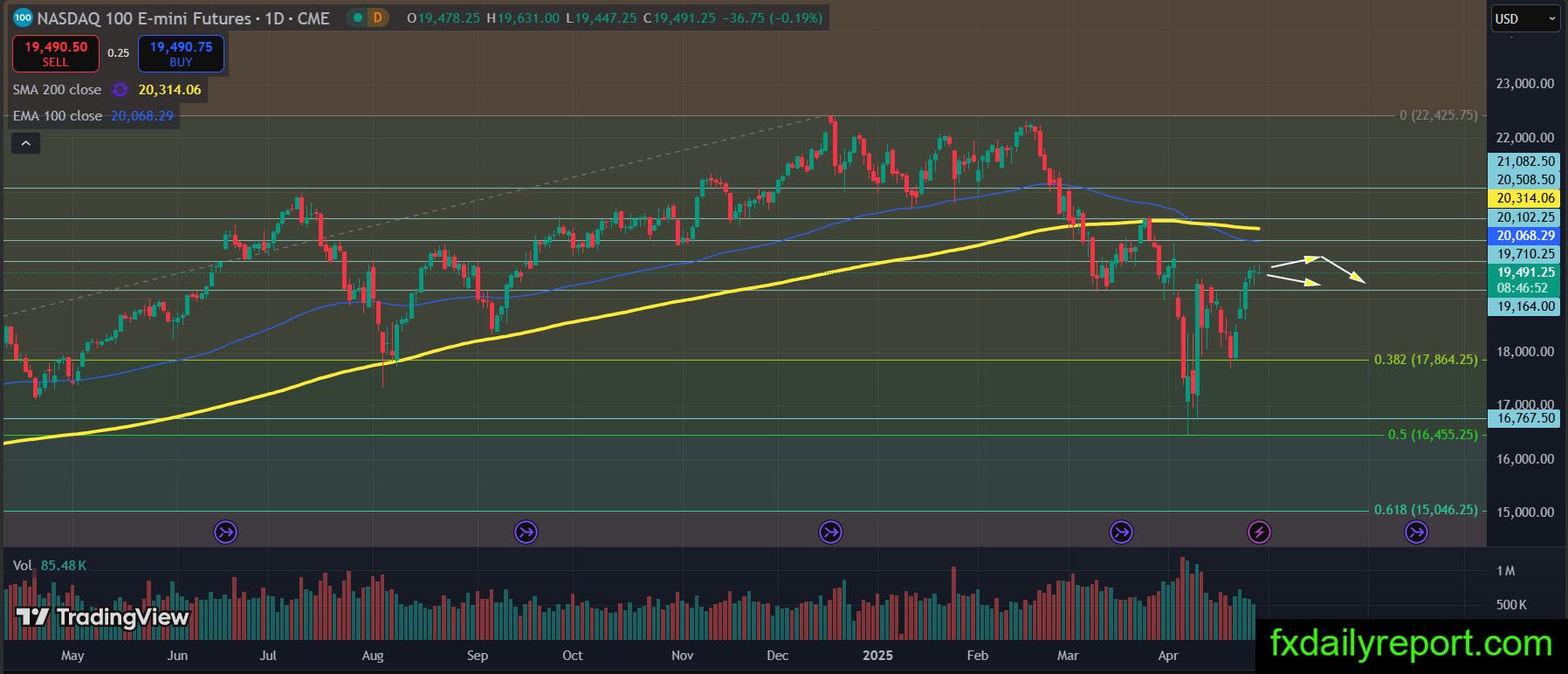Click the 23,000.00 price scale value
1568x674 pixels.
(x=1525, y=84)
